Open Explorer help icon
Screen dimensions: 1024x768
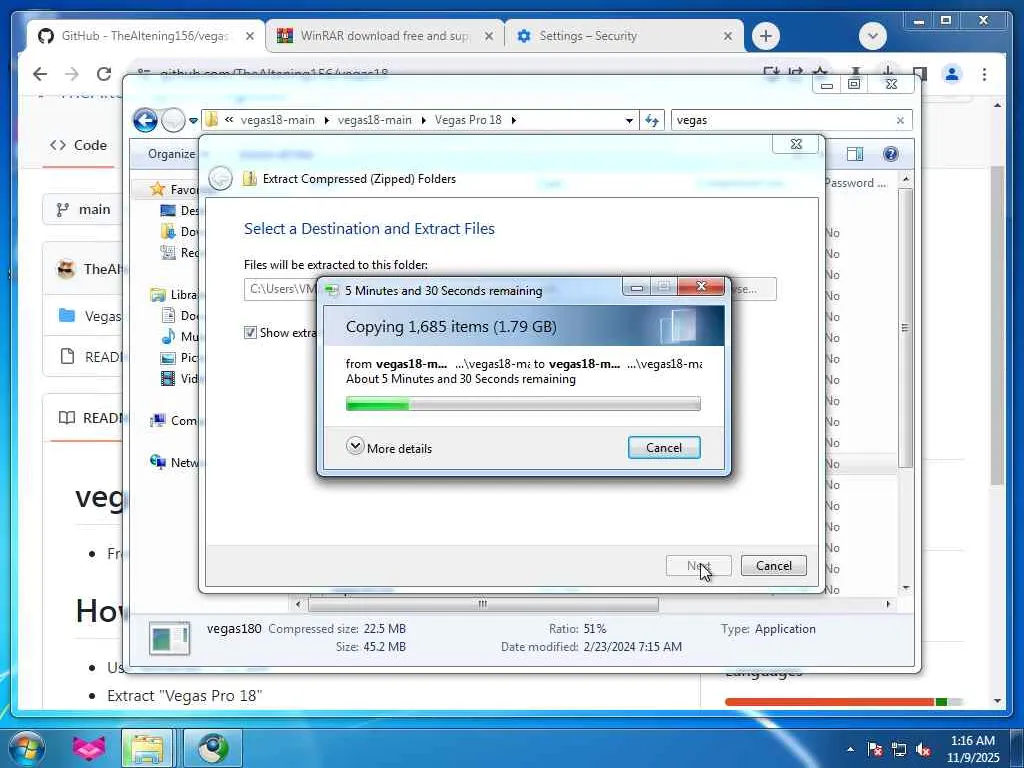click(x=891, y=154)
